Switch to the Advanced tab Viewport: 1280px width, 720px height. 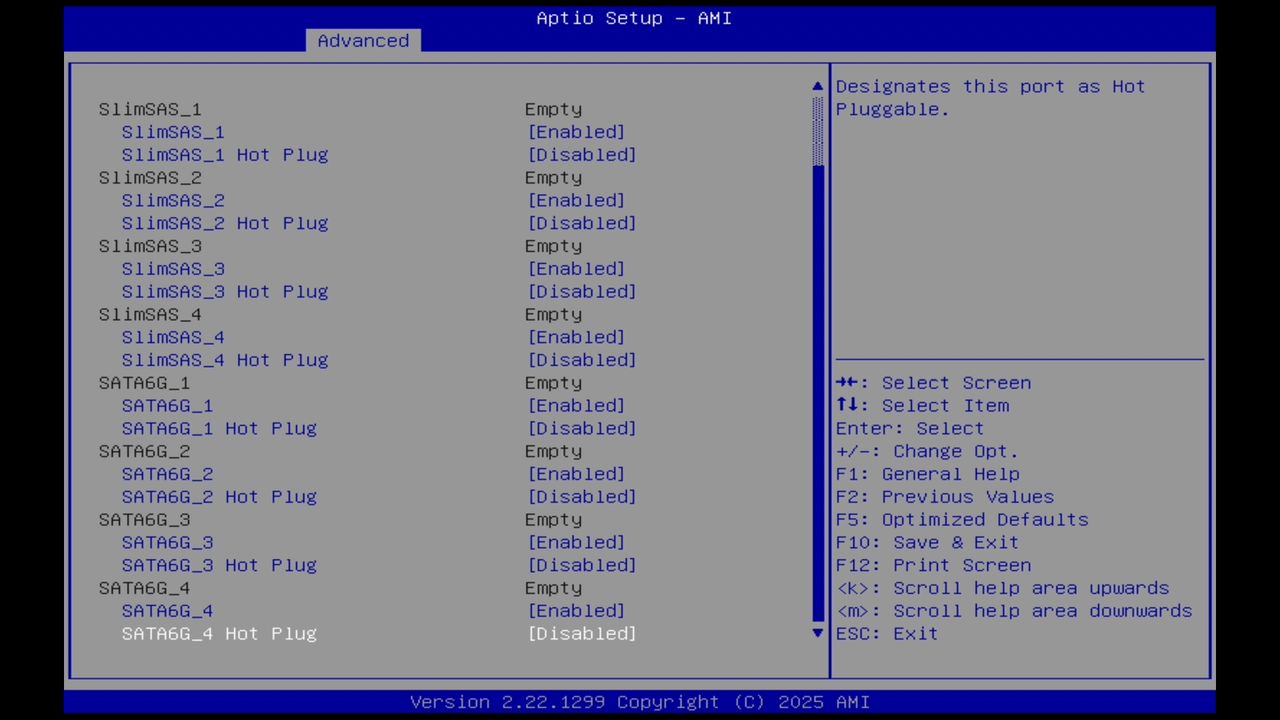[363, 40]
